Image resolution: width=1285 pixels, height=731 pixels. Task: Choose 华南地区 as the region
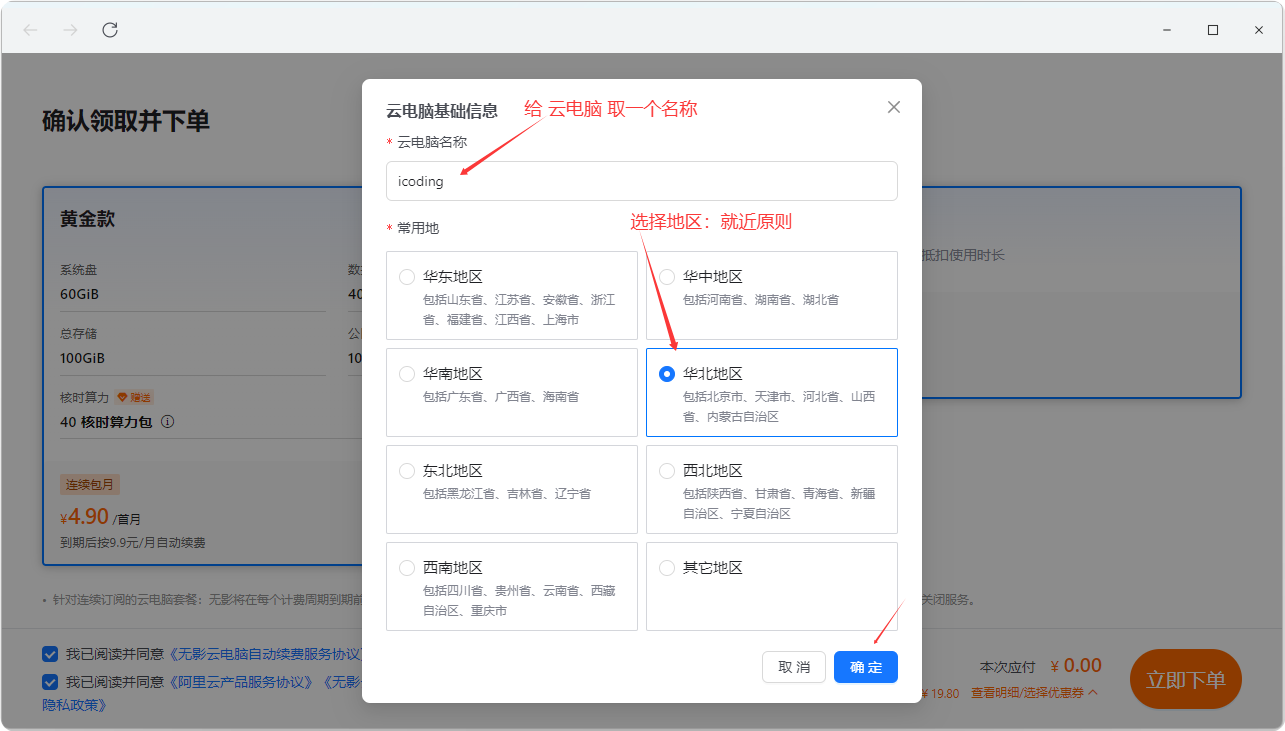[407, 374]
